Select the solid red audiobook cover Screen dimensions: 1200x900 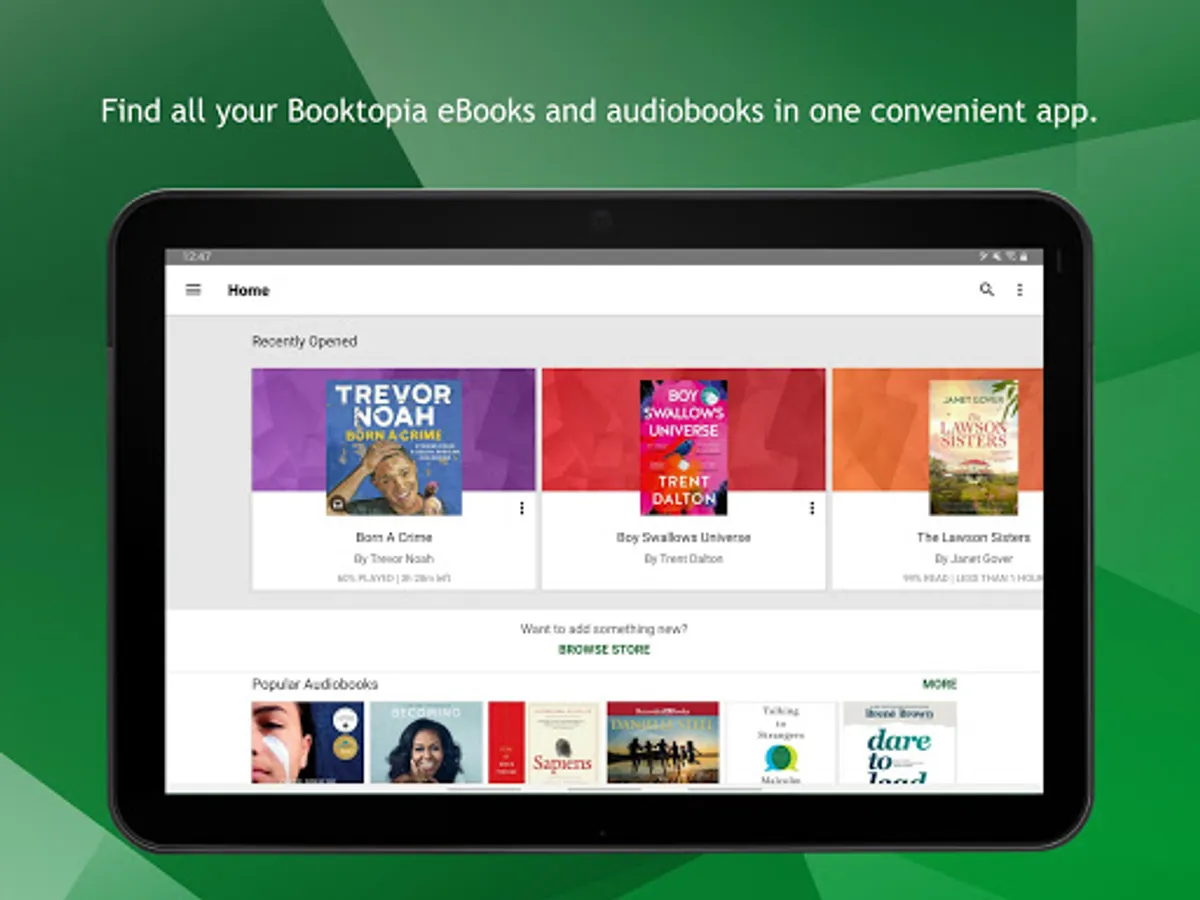point(507,742)
